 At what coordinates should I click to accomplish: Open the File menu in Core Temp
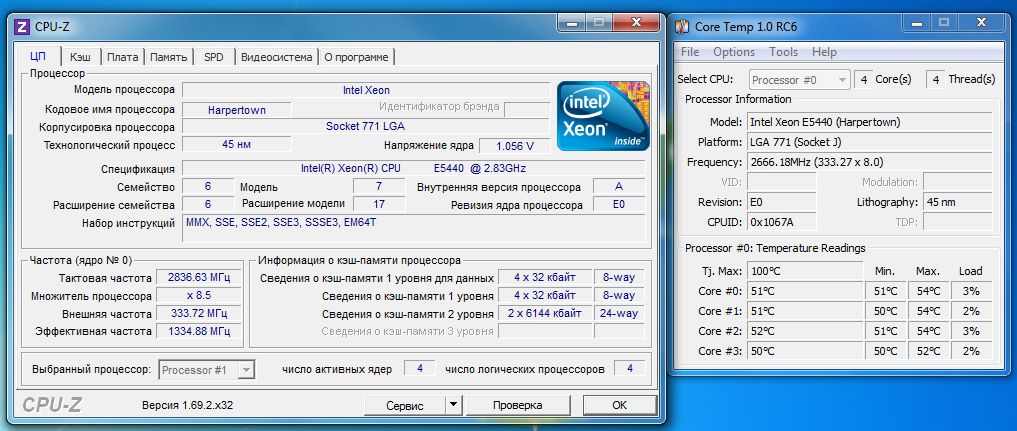coord(689,52)
